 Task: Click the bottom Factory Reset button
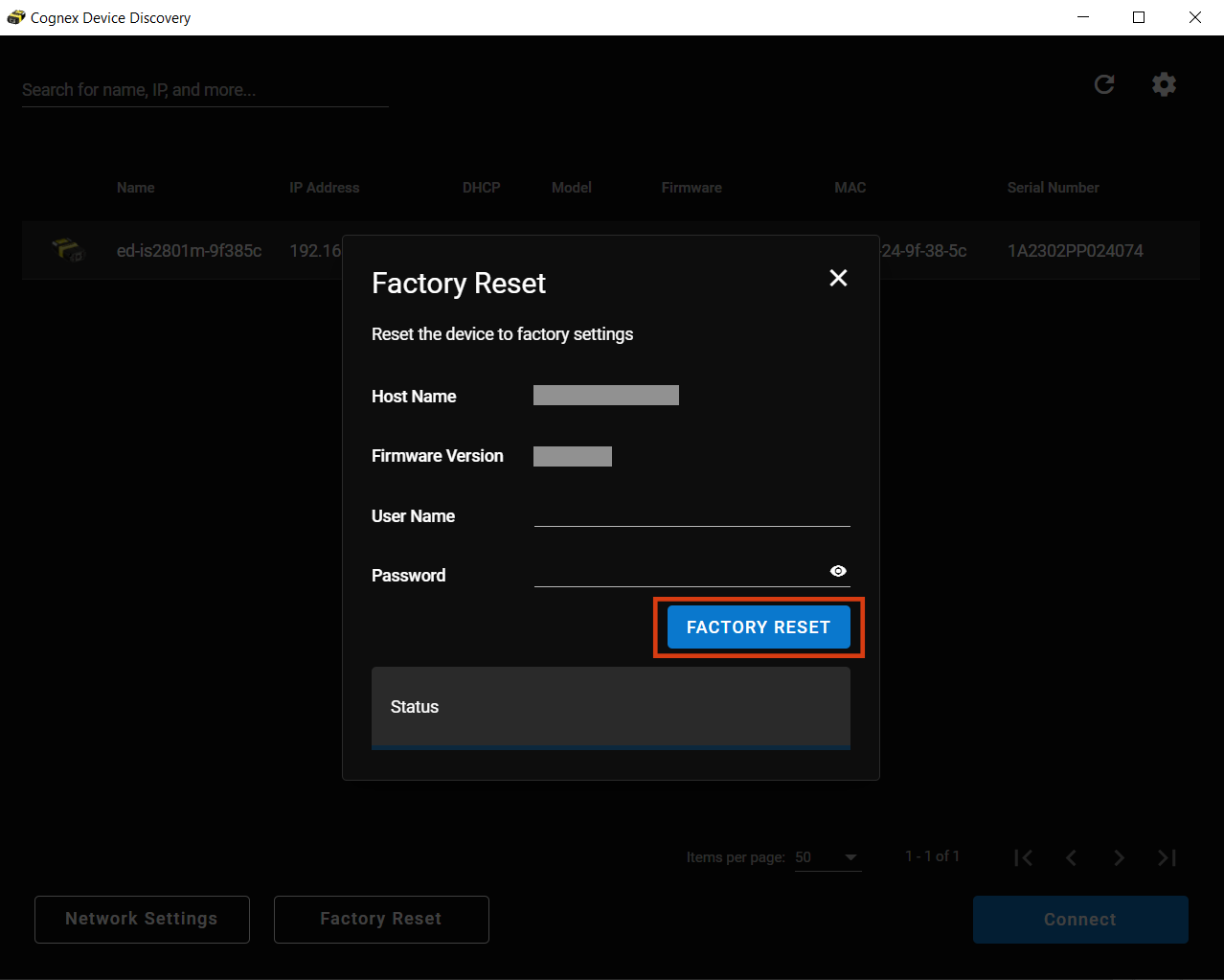[381, 919]
